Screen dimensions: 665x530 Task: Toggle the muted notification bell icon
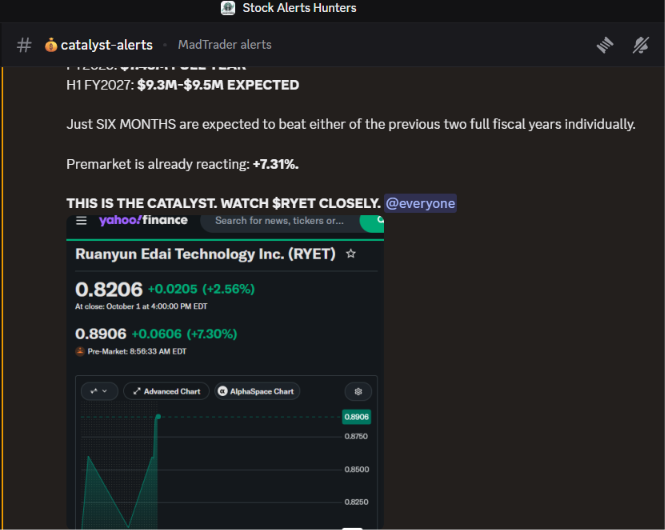click(x=640, y=45)
